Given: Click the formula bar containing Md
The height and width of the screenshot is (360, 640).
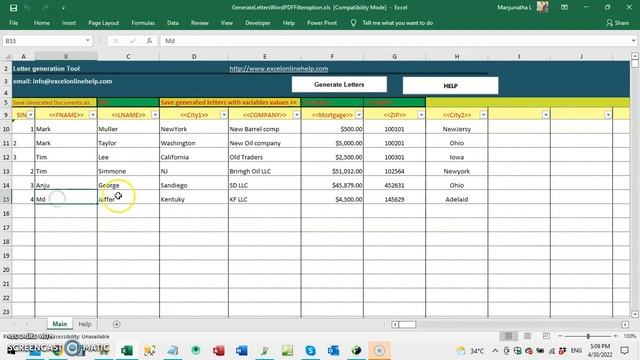Looking at the screenshot, I should click(395, 41).
